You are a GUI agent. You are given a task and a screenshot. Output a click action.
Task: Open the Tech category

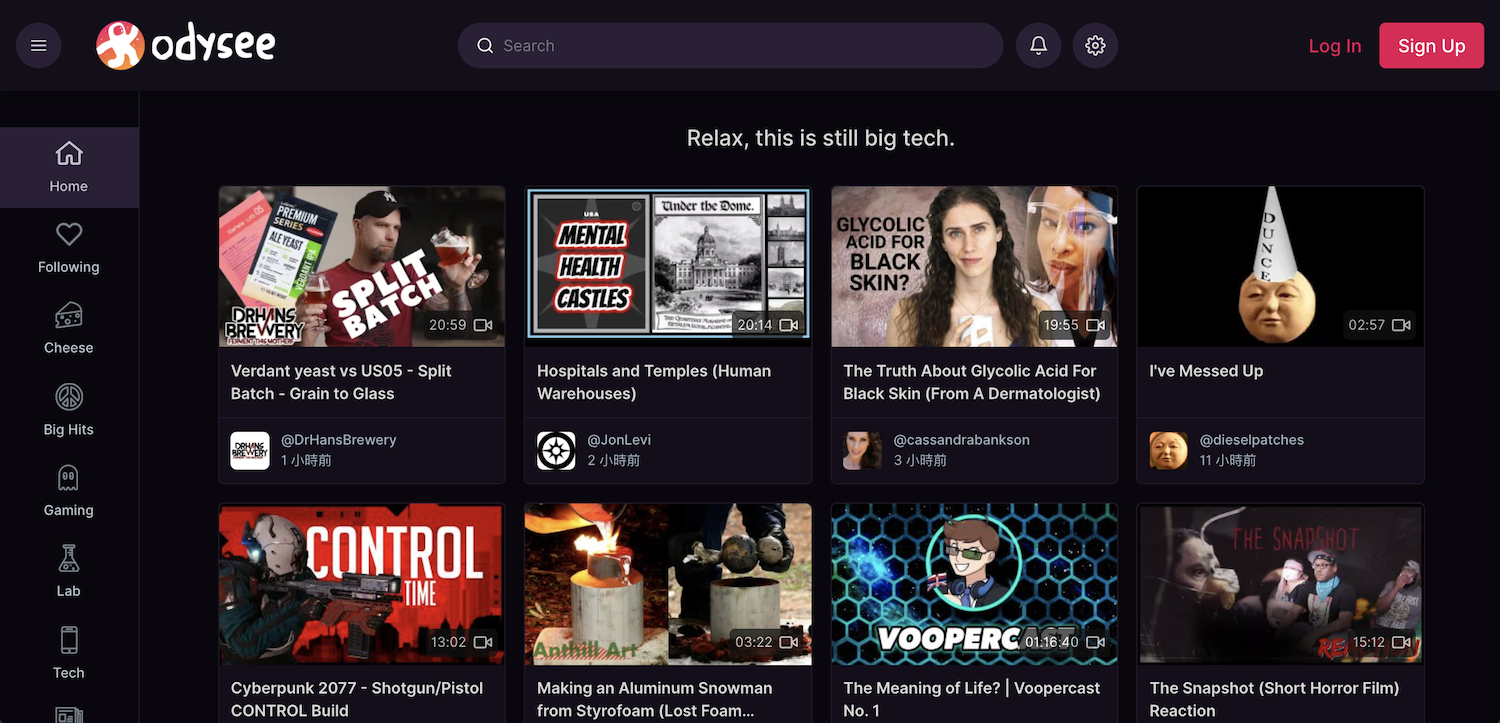69,654
